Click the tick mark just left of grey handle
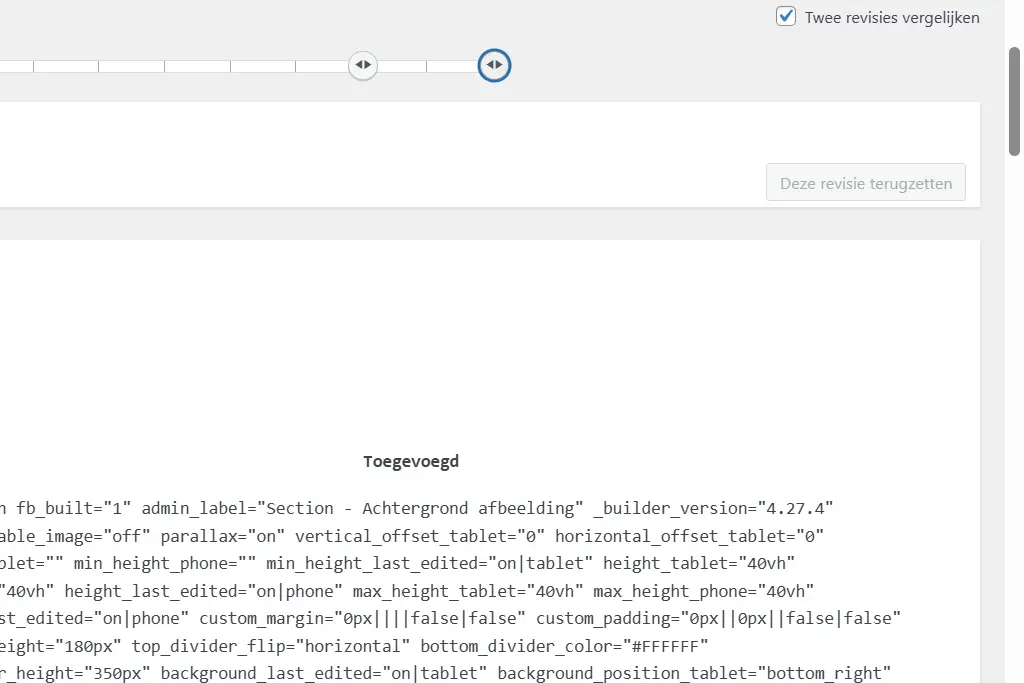The height and width of the screenshot is (683, 1024). [296, 66]
